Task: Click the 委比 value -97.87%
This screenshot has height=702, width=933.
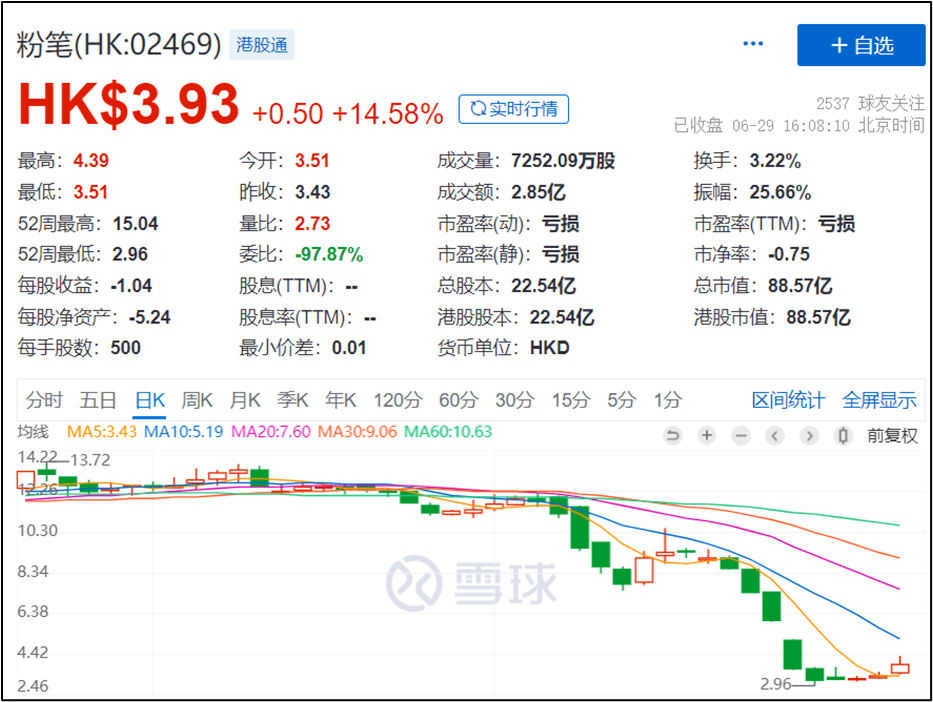Action: pyautogui.click(x=329, y=255)
